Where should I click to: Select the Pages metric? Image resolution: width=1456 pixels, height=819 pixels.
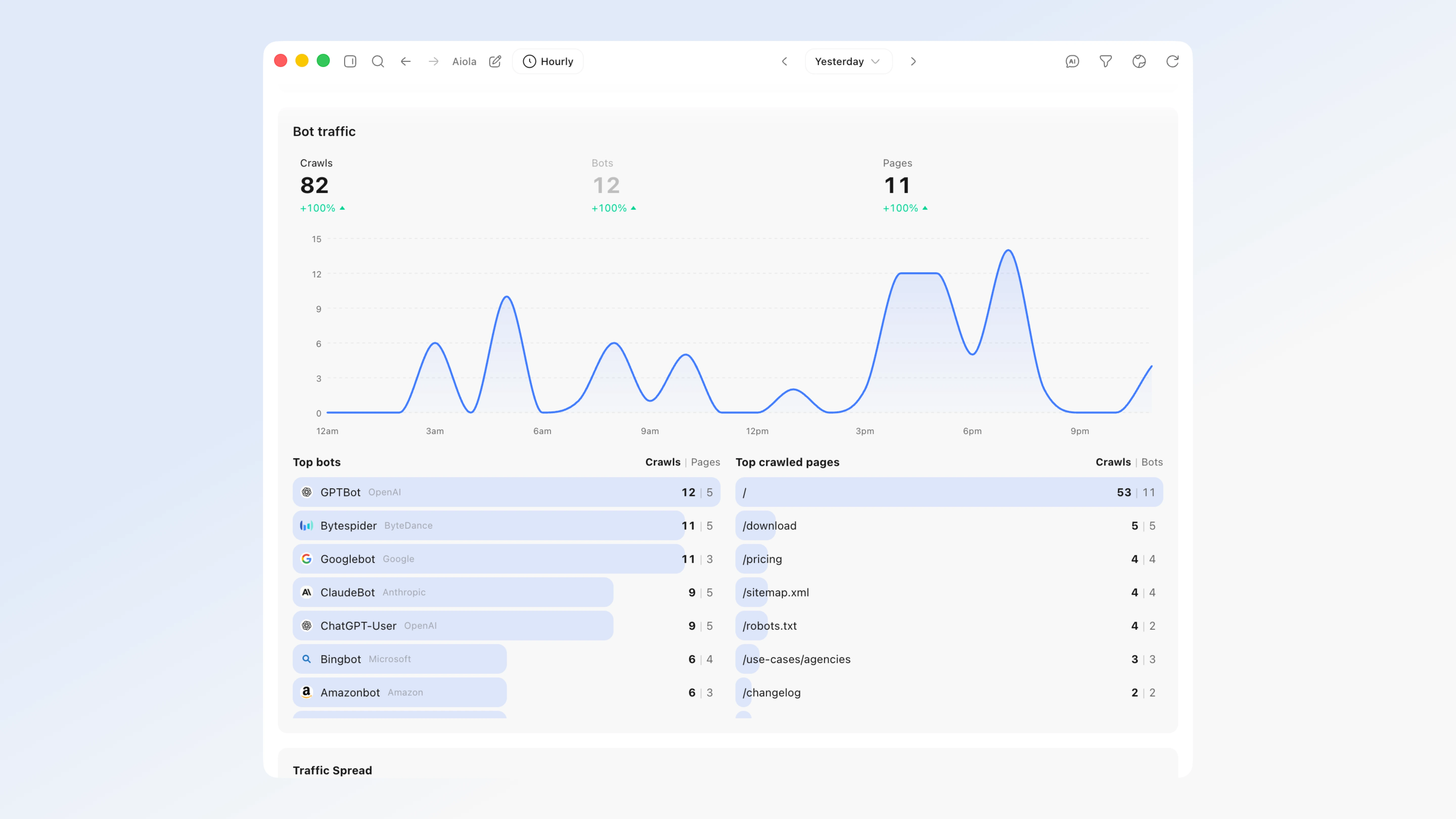[905, 185]
